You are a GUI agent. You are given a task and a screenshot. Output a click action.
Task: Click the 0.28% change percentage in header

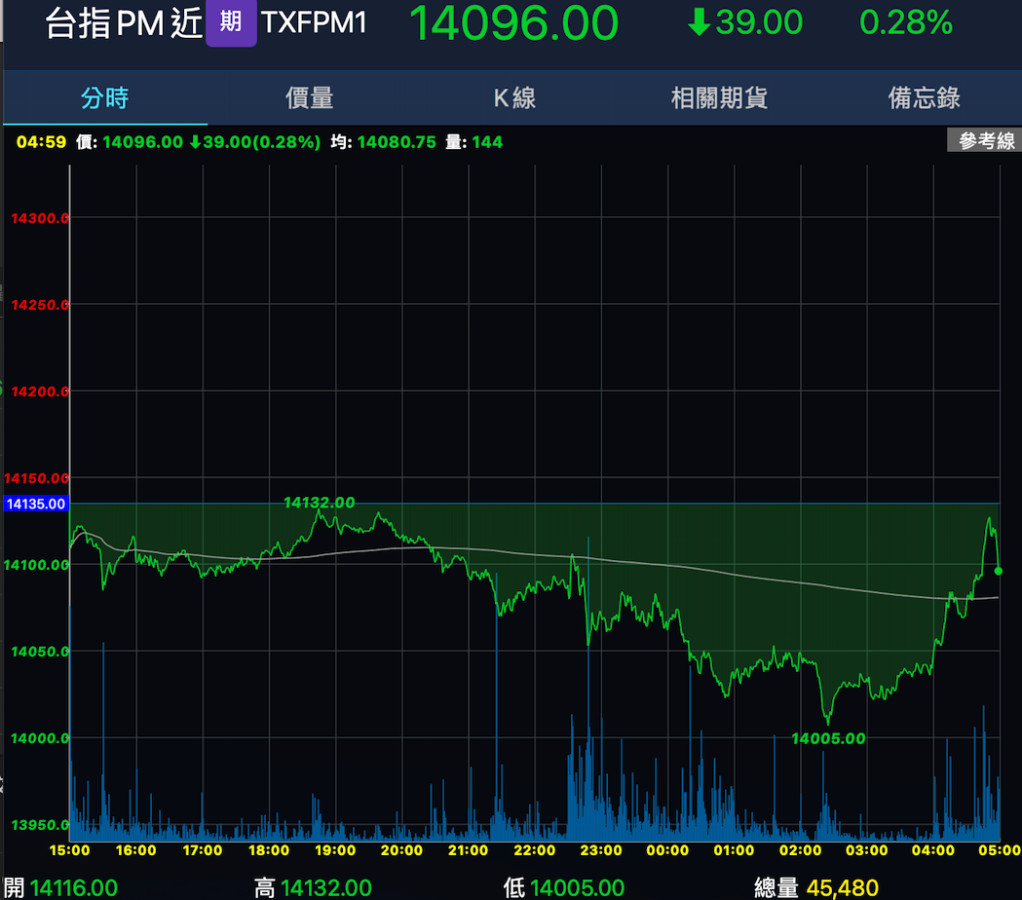coord(906,23)
